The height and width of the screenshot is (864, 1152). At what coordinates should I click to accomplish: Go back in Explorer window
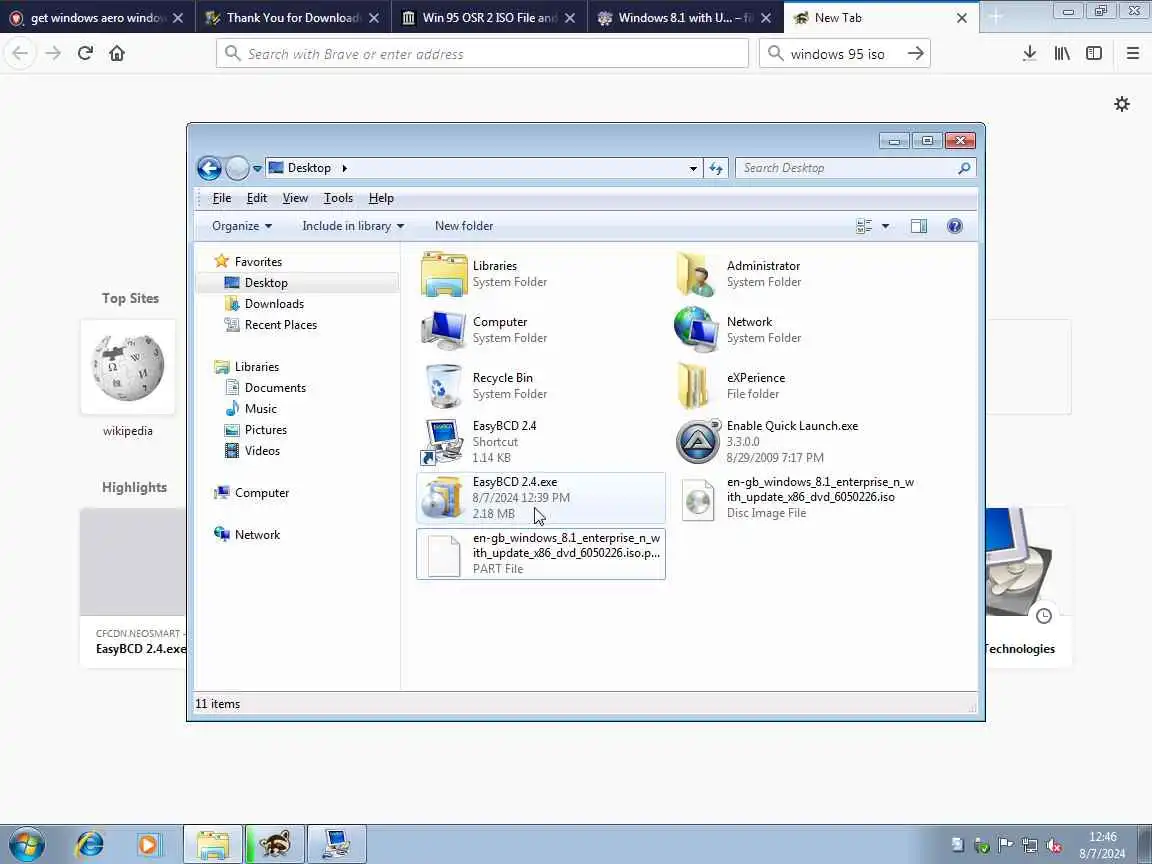tap(209, 168)
